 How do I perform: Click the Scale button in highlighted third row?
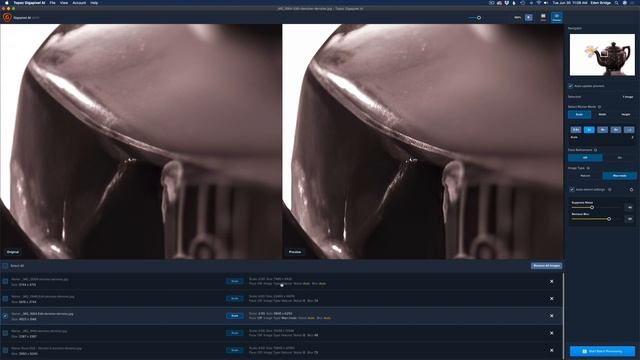click(x=235, y=316)
